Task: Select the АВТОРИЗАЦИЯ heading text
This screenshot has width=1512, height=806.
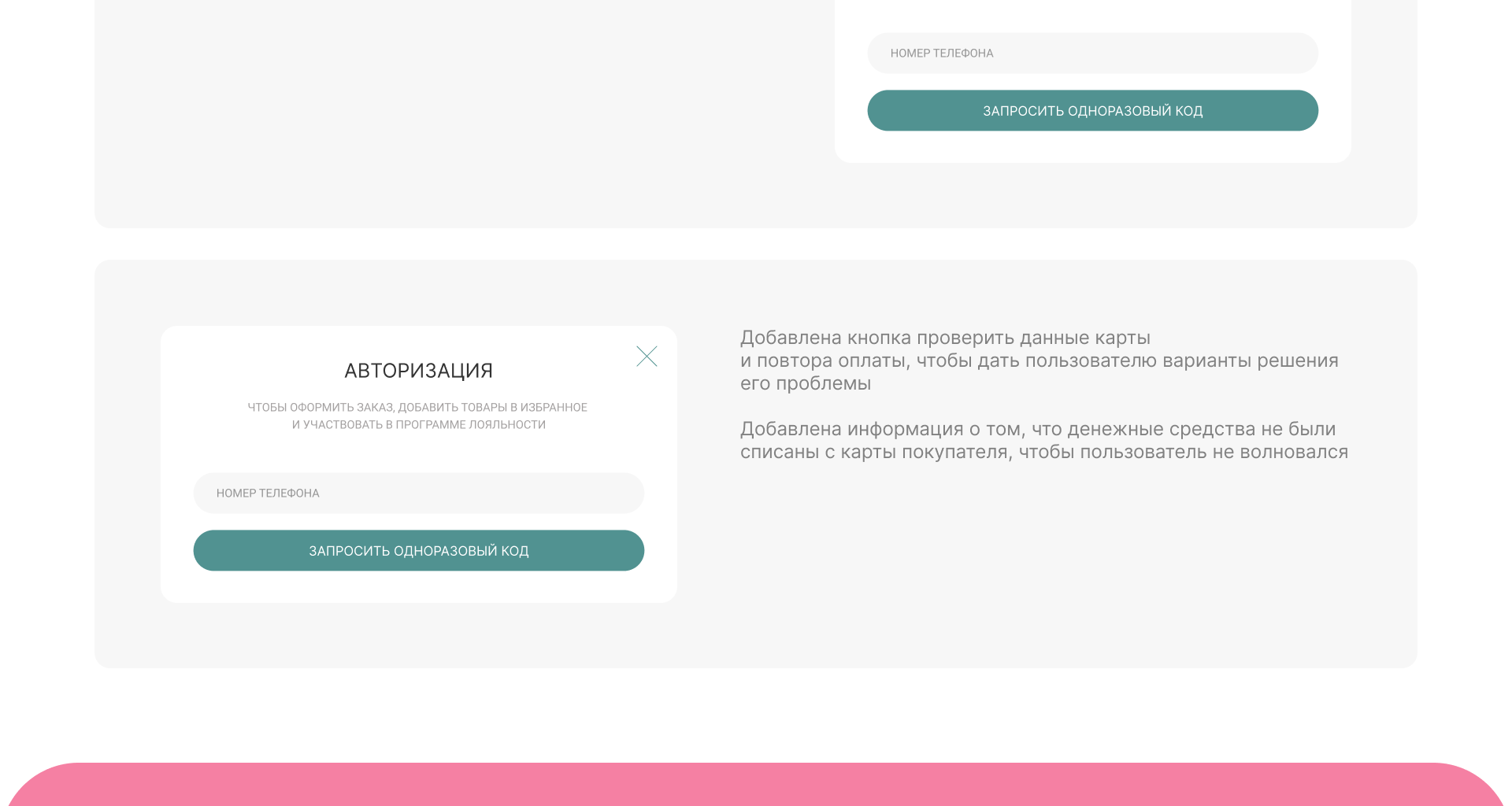Action: [x=418, y=371]
